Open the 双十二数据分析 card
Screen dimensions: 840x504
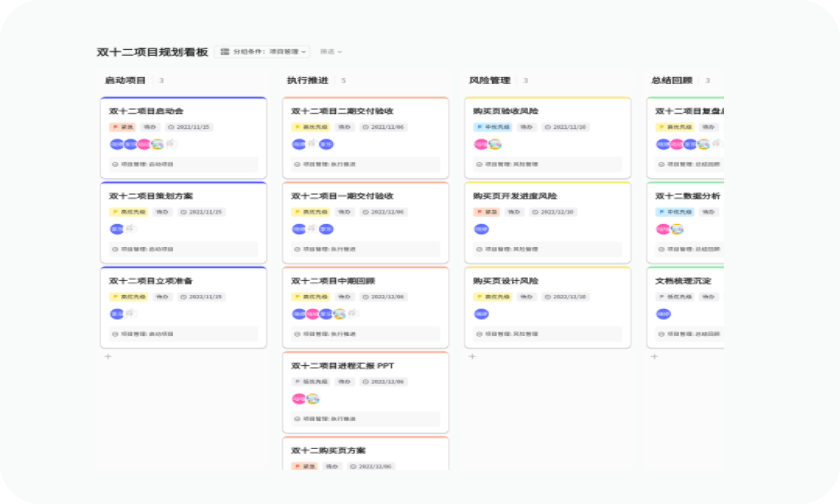(x=686, y=222)
